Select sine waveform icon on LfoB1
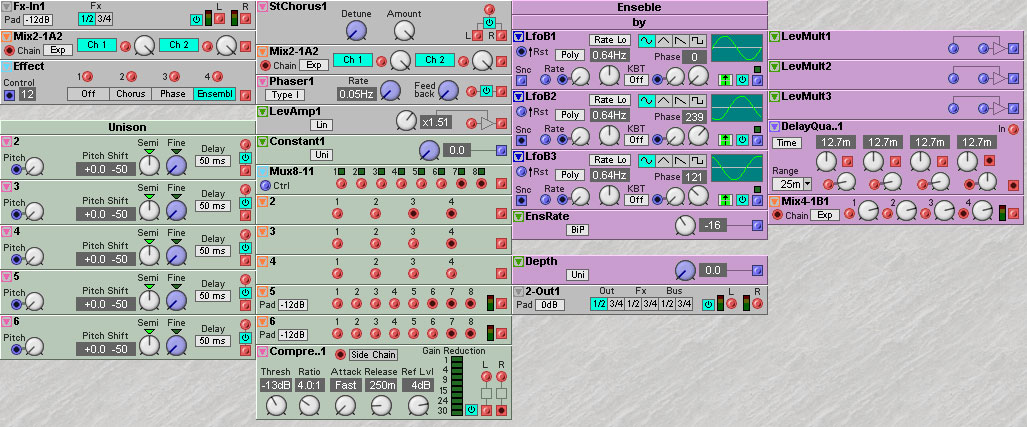The width and height of the screenshot is (1027, 427). pyautogui.click(x=646, y=38)
